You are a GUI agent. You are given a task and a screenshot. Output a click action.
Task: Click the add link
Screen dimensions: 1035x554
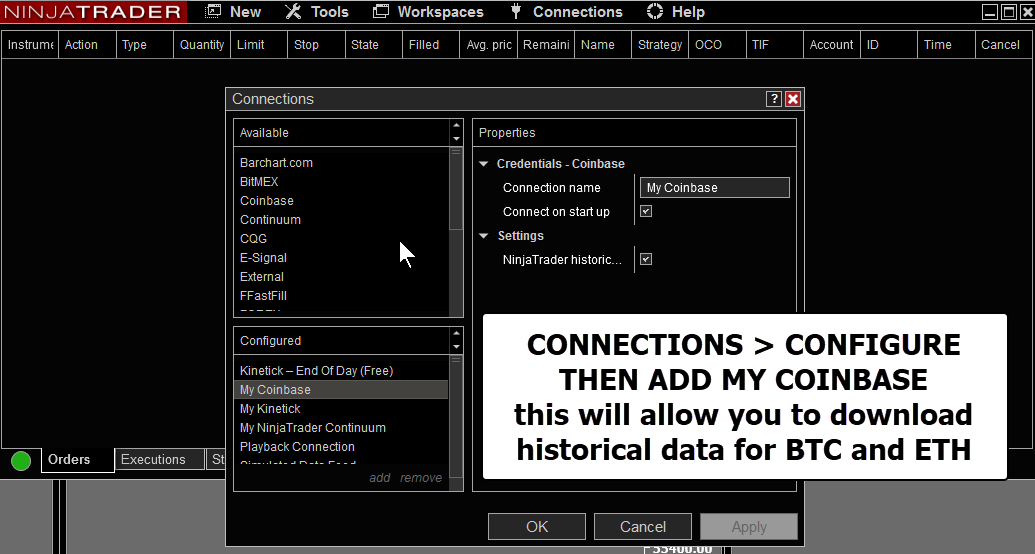click(x=380, y=477)
